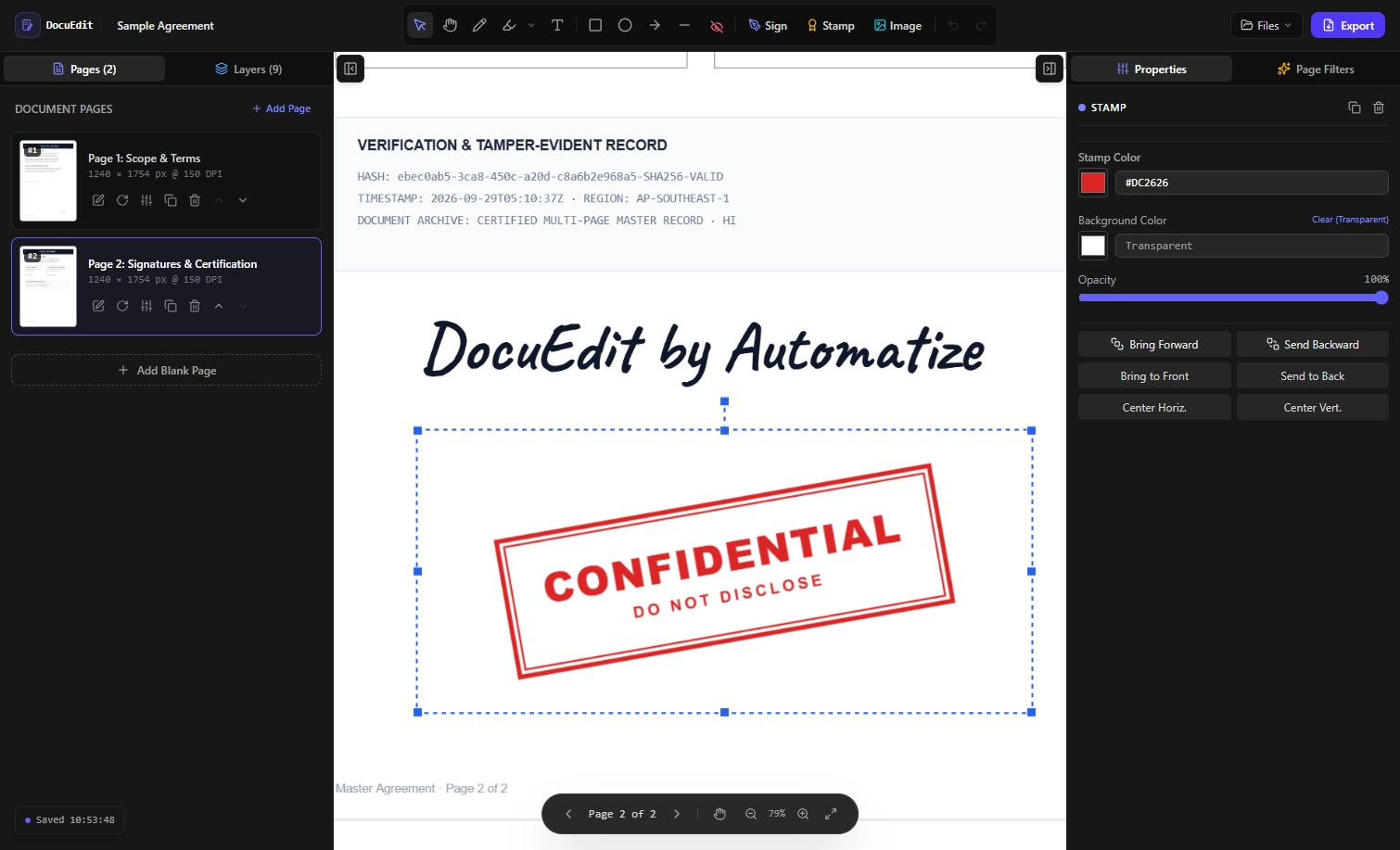Rotate Page 1 using rotate icon
The width and height of the screenshot is (1400, 850).
[x=122, y=200]
